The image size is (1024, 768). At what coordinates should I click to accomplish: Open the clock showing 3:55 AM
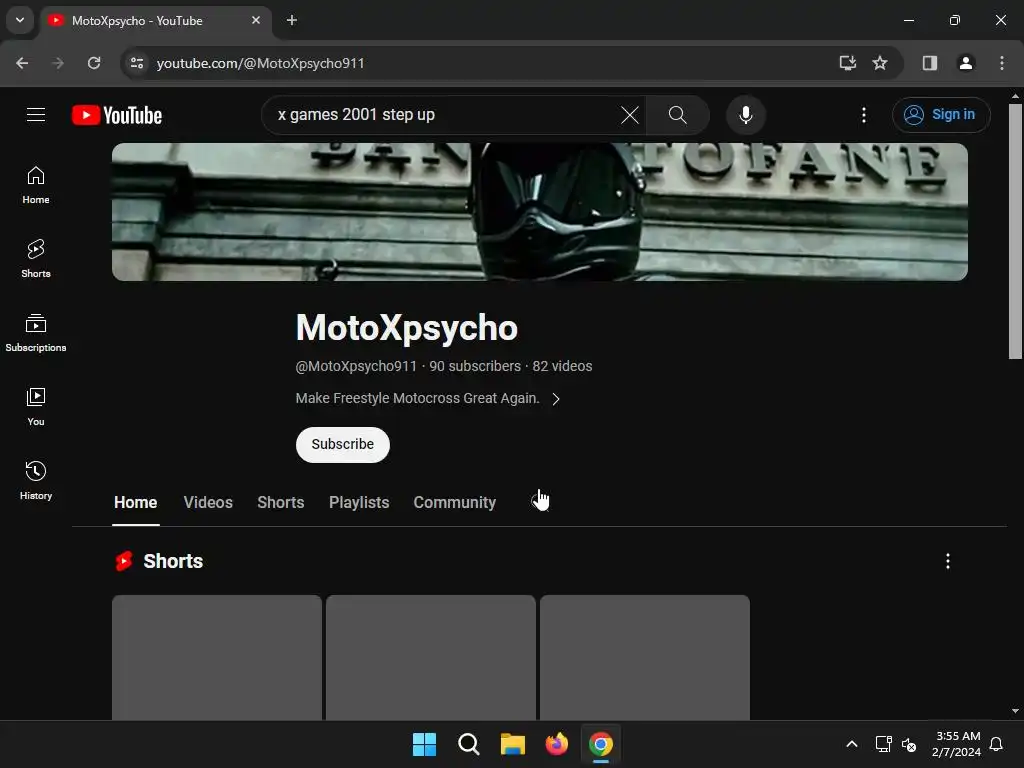(957, 744)
